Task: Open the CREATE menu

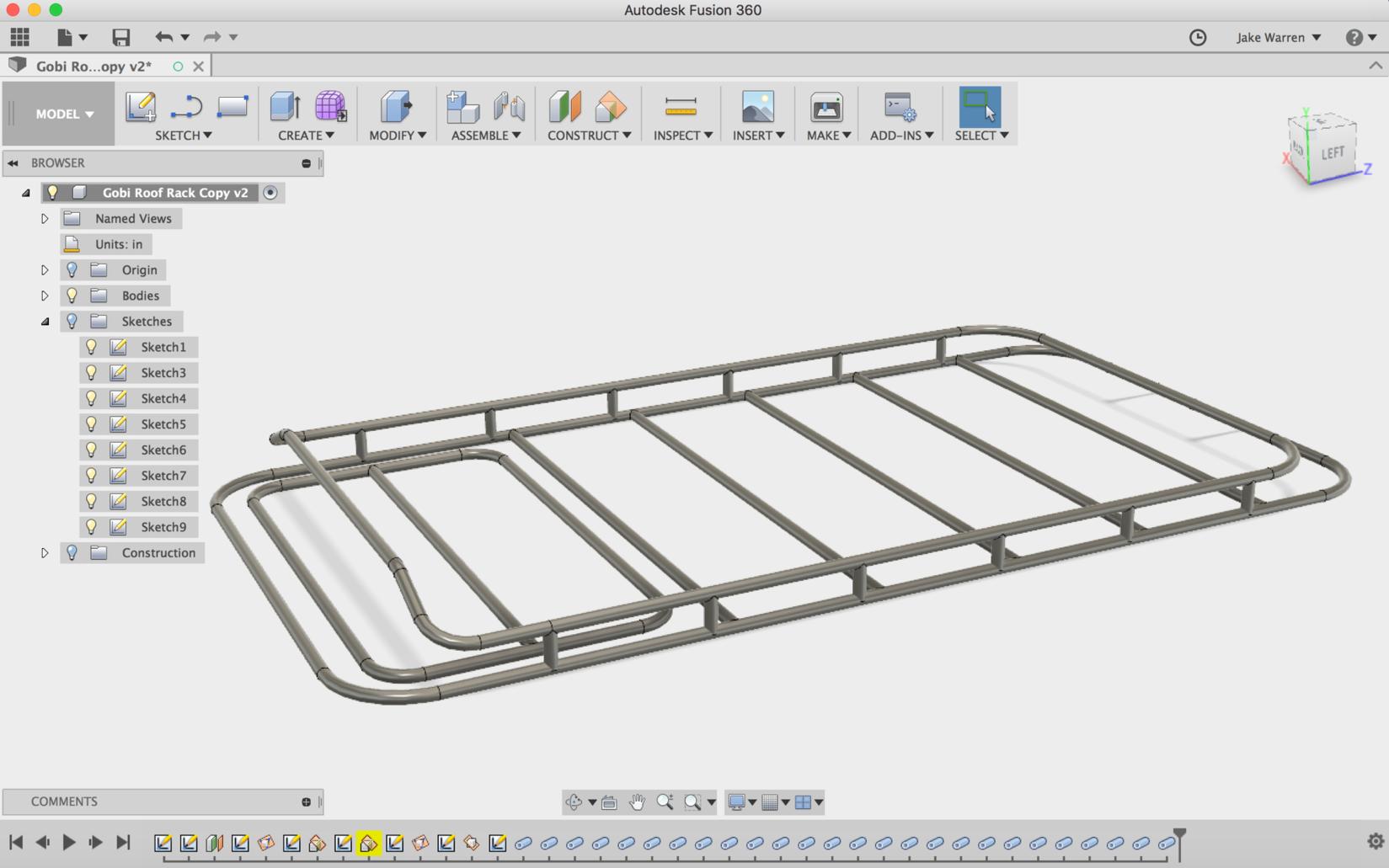Action: pyautogui.click(x=306, y=135)
